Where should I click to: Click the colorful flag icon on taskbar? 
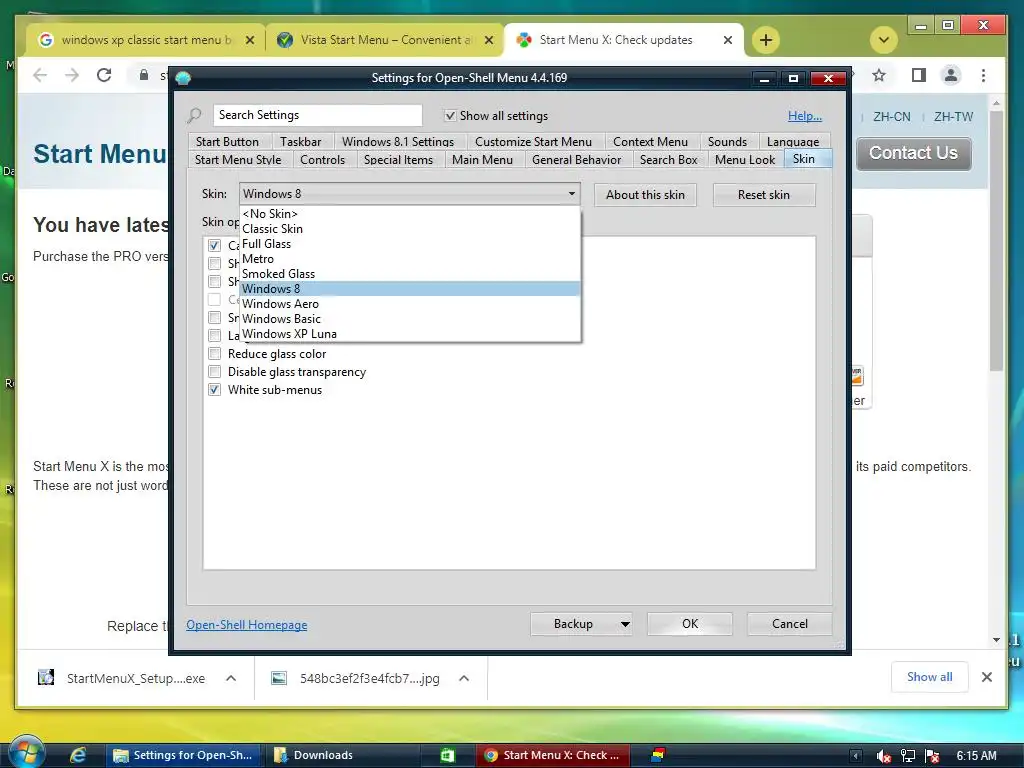coord(658,755)
